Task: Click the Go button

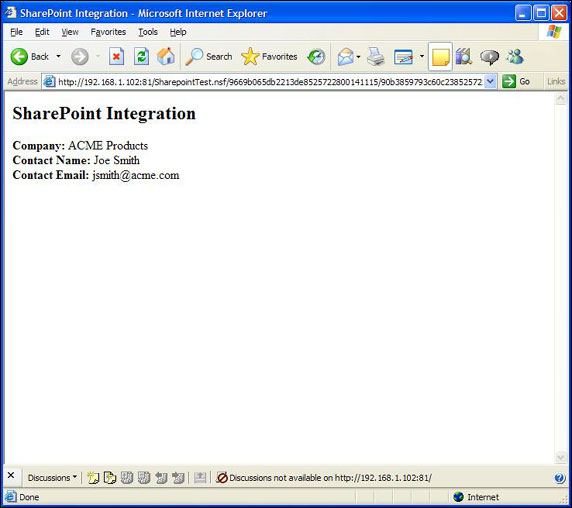Action: click(516, 81)
